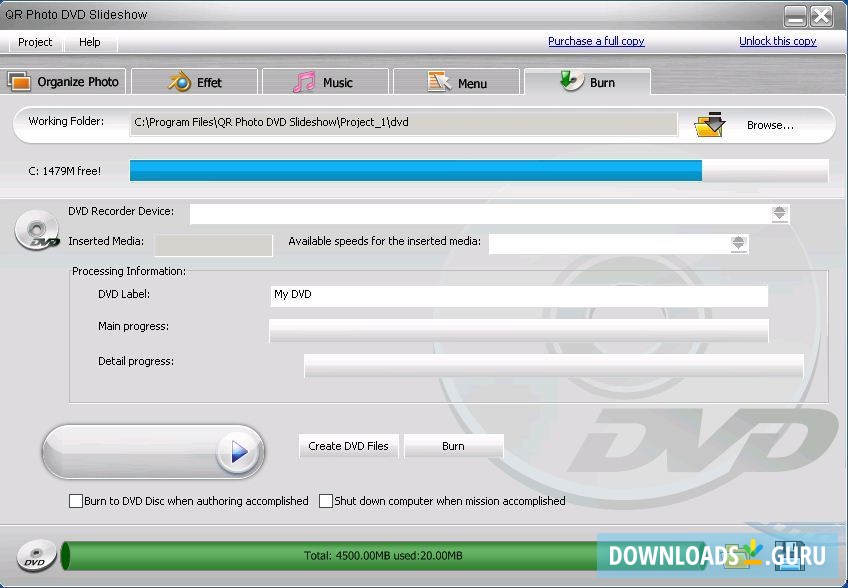Click the "Working Folder:" label
Image resolution: width=848 pixels, height=588 pixels.
coord(66,121)
